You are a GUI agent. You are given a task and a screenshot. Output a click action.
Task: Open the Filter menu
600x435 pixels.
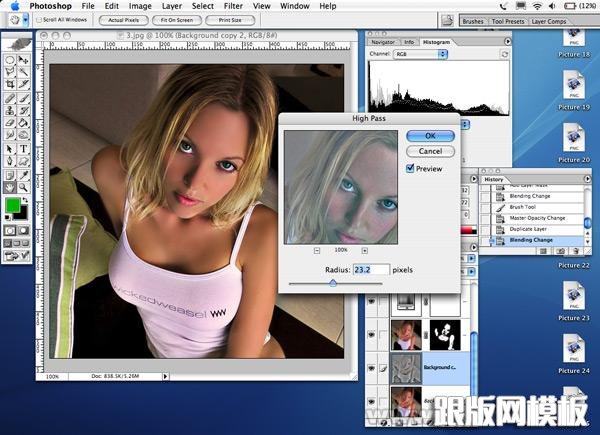point(233,6)
